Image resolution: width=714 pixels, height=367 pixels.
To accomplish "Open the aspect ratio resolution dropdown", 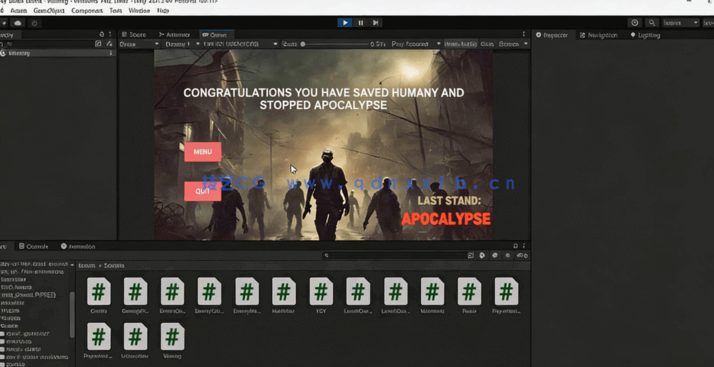I will coord(240,44).
